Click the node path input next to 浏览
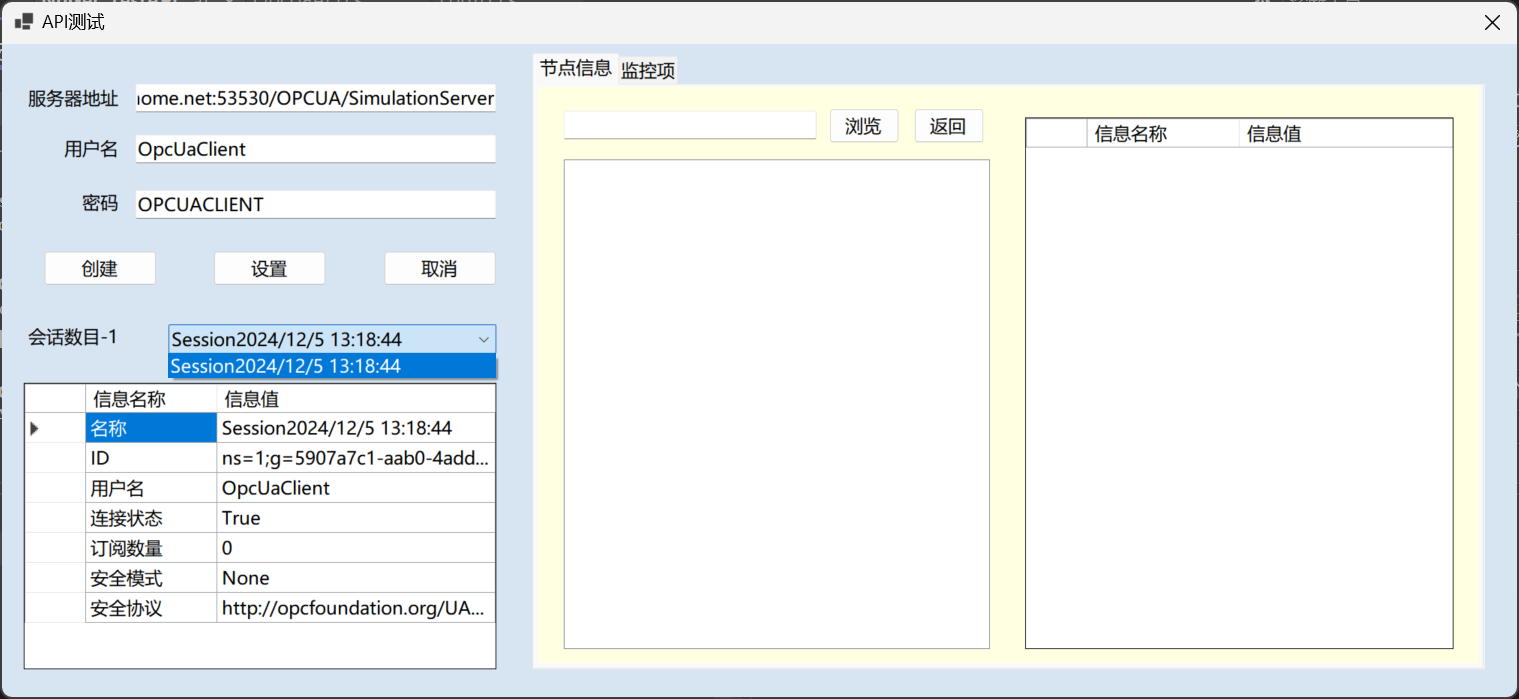Image resolution: width=1519 pixels, height=699 pixels. tap(690, 125)
